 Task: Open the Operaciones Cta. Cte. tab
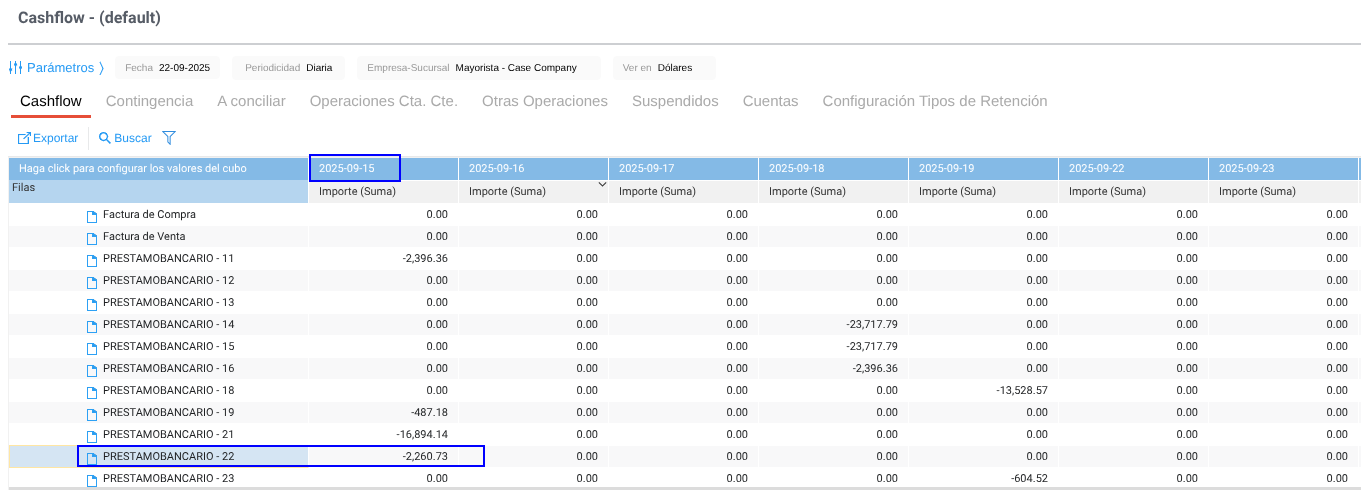[x=384, y=101]
